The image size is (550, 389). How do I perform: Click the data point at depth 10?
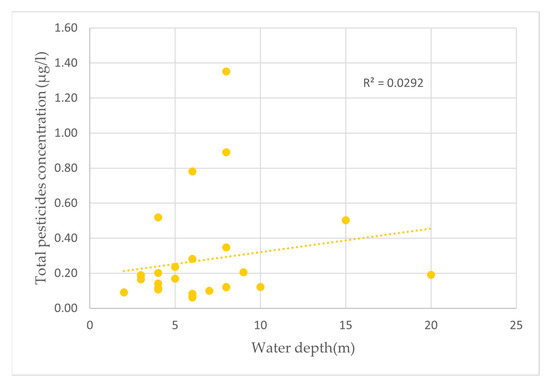tap(260, 287)
